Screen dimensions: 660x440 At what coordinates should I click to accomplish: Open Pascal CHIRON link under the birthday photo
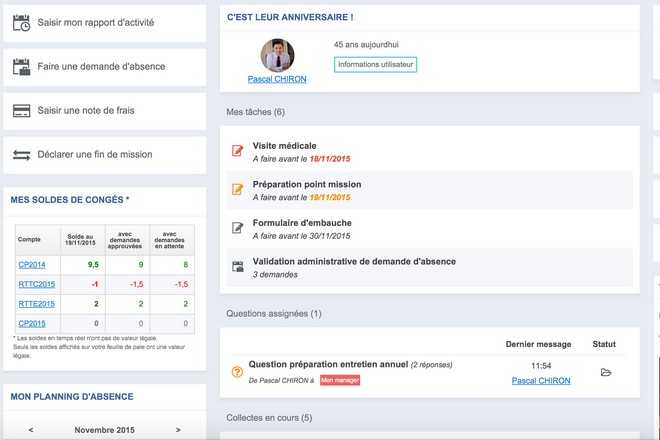277,79
